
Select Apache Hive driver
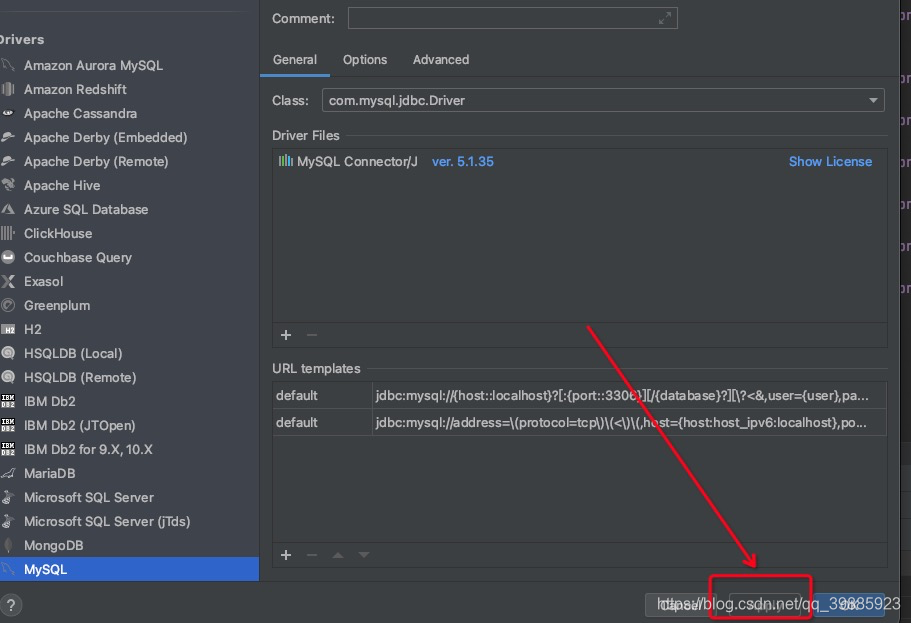point(129,185)
